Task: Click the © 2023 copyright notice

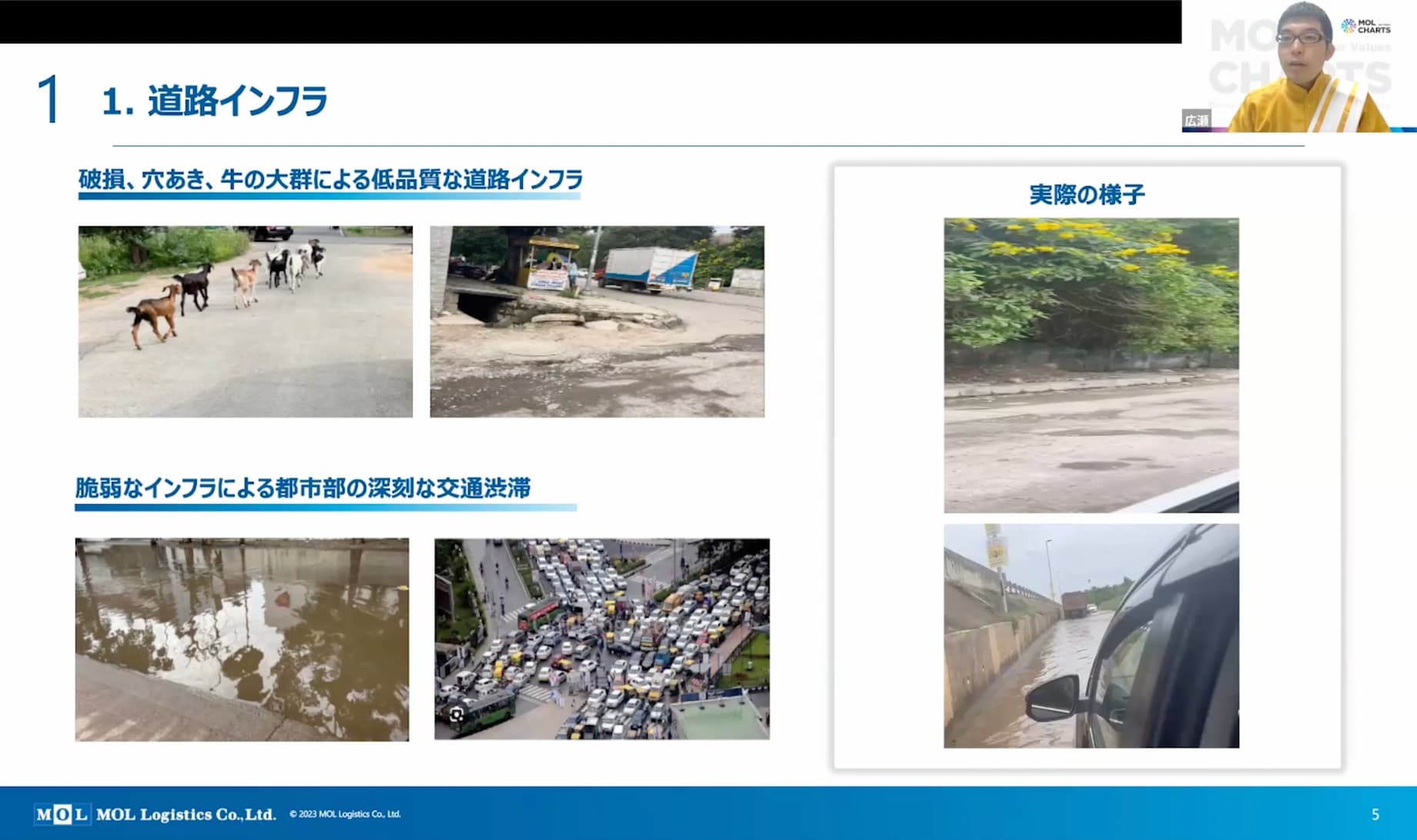Action: pyautogui.click(x=345, y=814)
